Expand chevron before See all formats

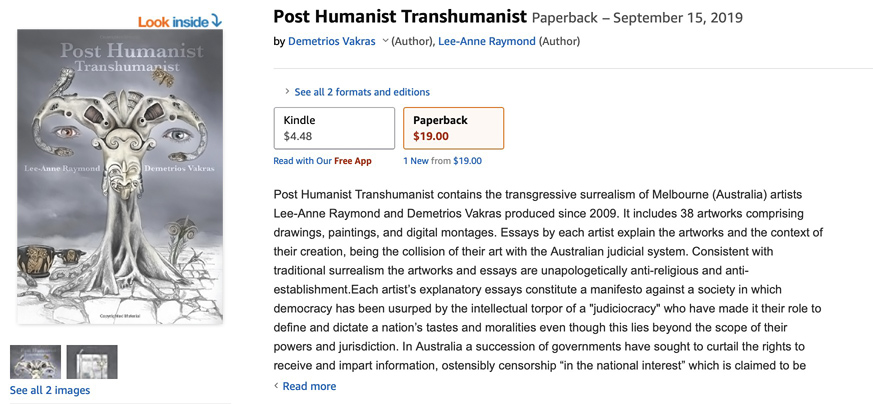coord(287,92)
